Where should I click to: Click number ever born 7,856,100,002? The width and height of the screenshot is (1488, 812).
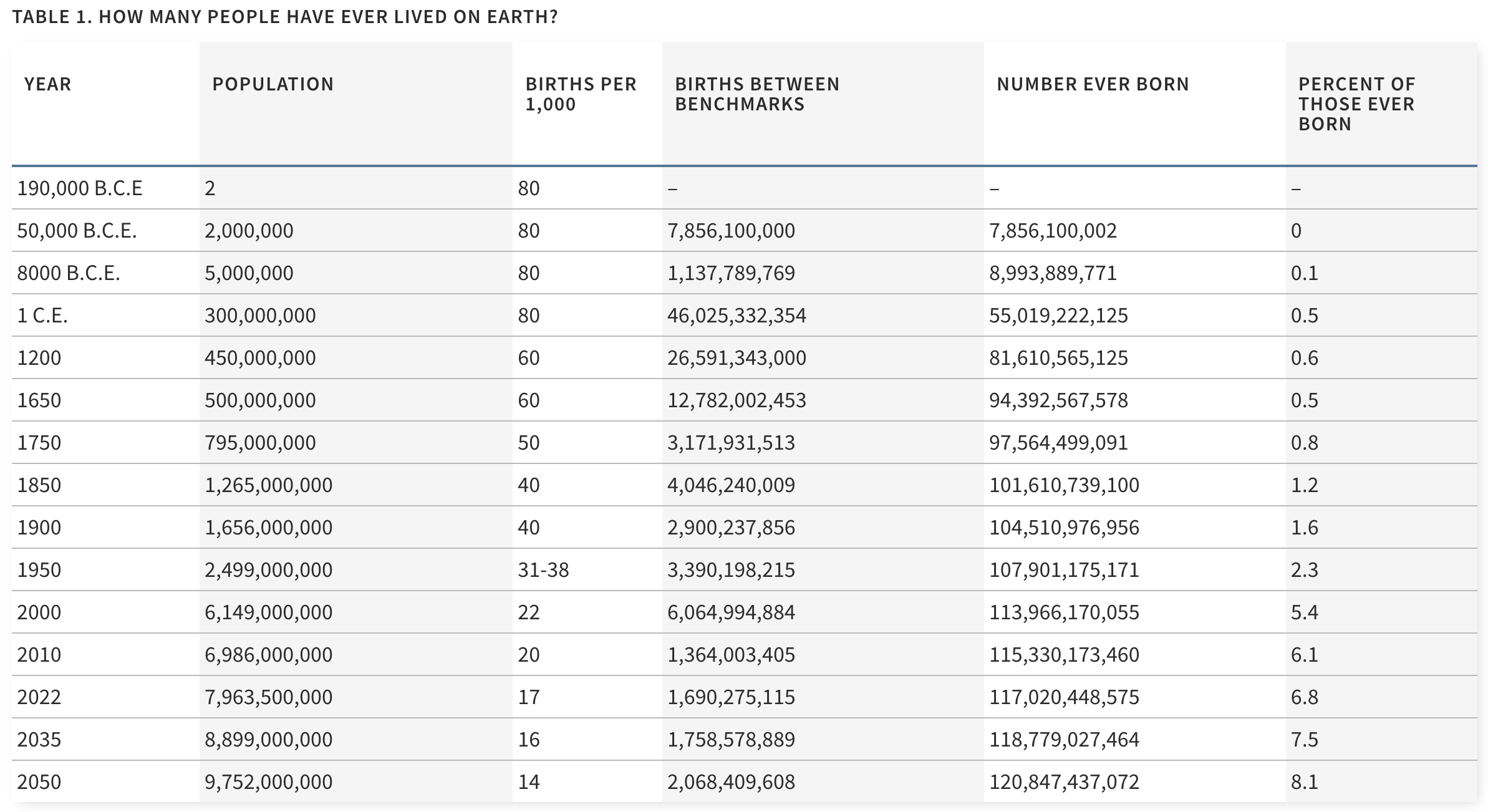pos(1053,231)
